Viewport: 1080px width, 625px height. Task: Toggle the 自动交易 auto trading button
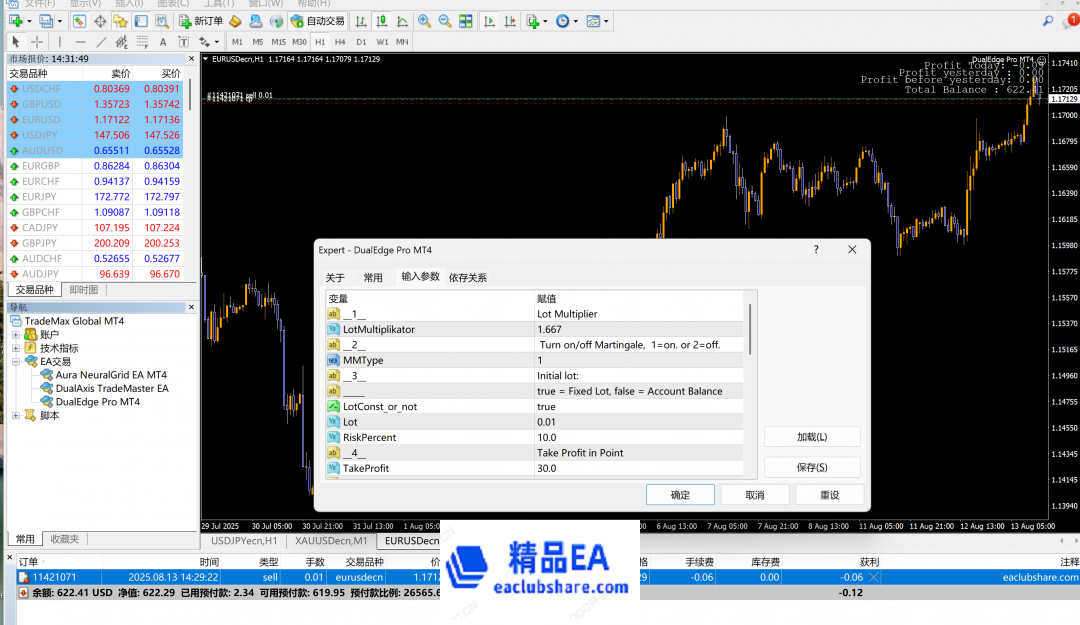tap(317, 21)
